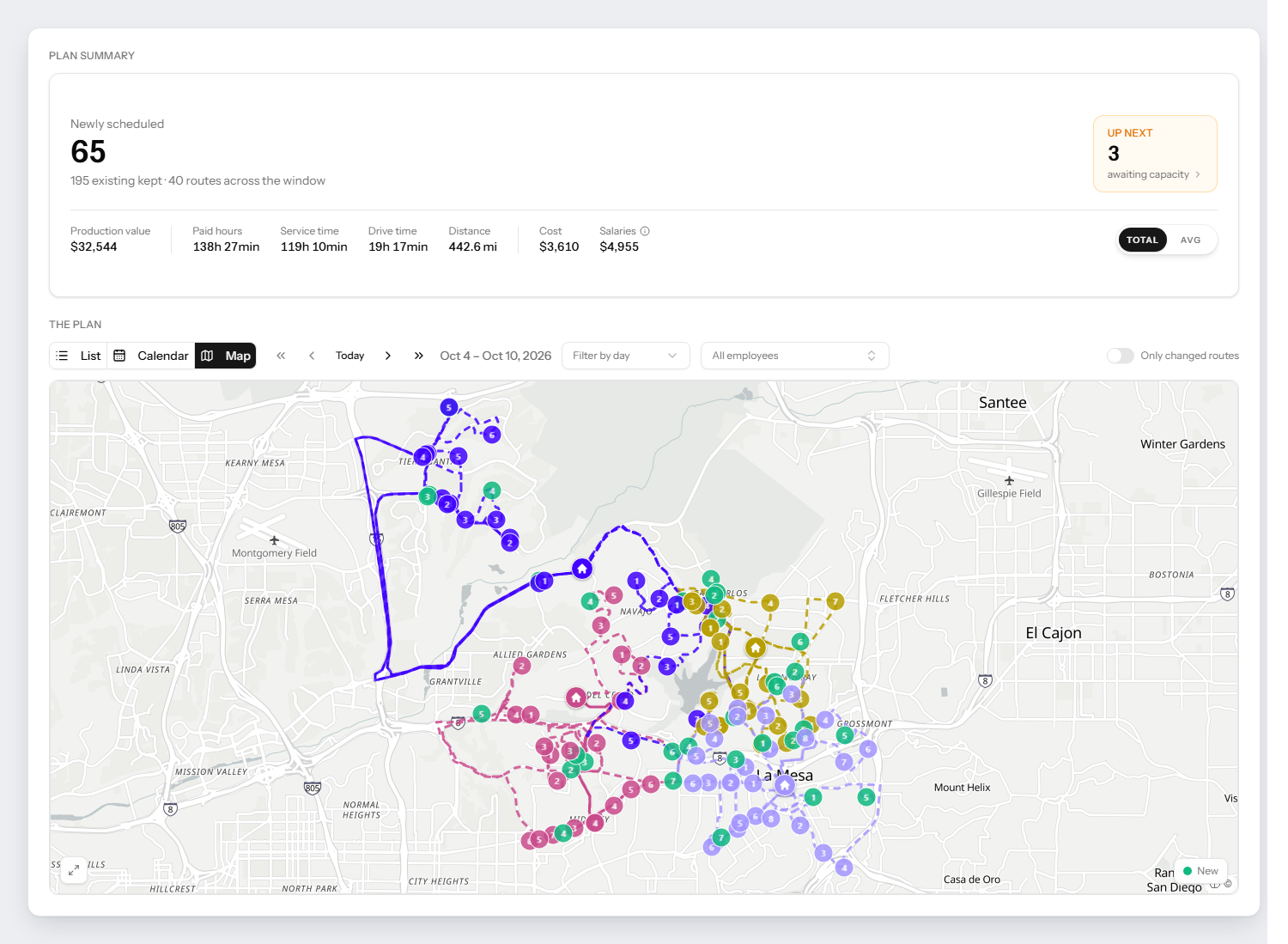Click the Production value $32,544 figure
Image resolution: width=1288 pixels, height=944 pixels.
[x=94, y=247]
